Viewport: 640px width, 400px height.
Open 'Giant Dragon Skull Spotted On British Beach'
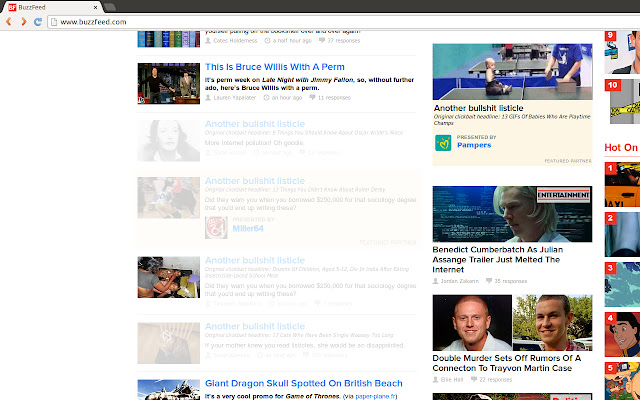coord(304,383)
